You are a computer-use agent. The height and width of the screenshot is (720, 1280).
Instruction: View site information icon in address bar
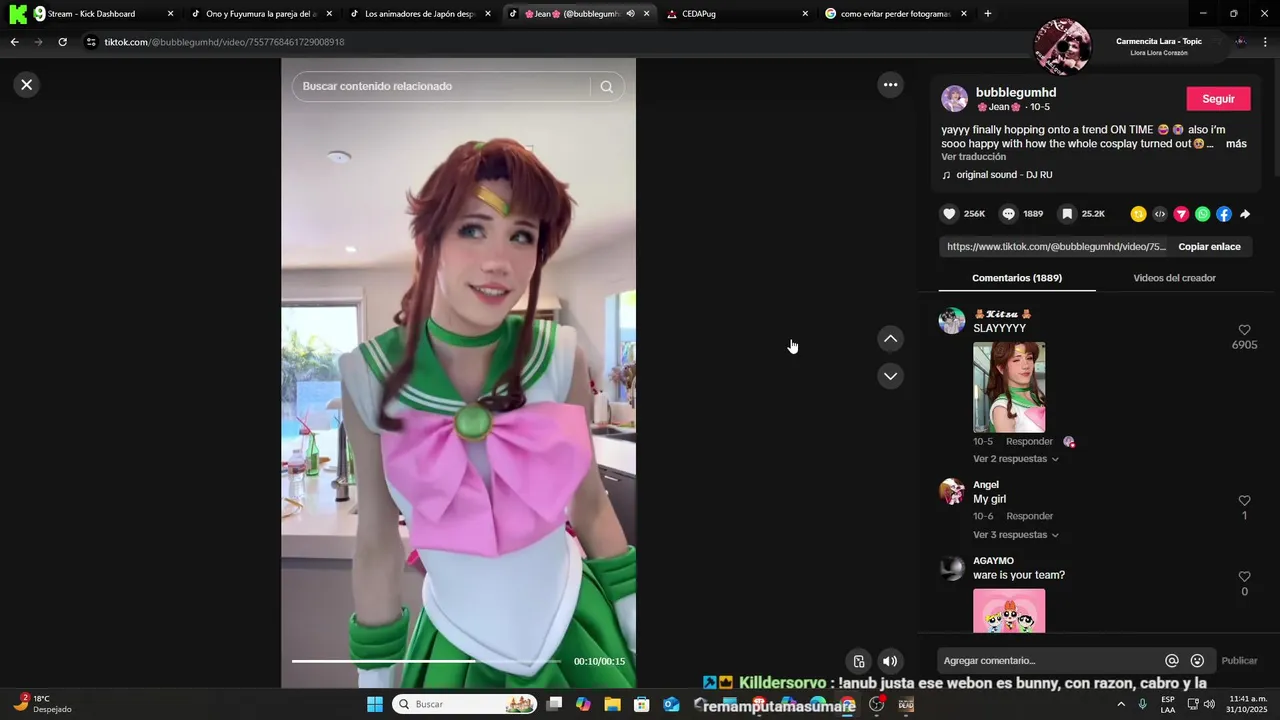(x=91, y=42)
